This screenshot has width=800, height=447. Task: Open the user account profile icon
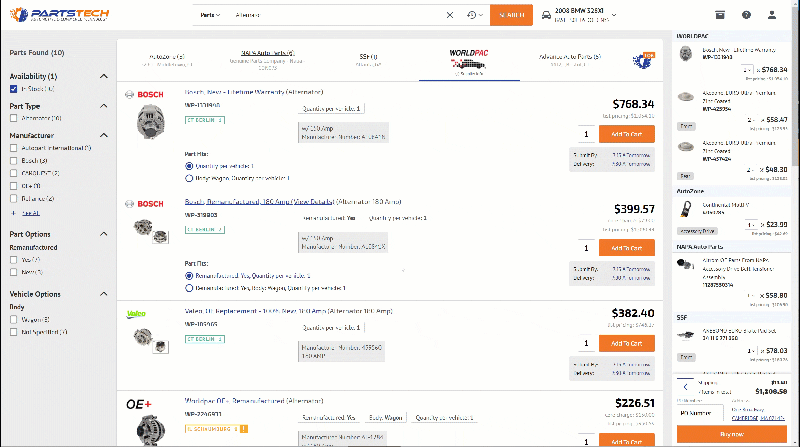coord(772,15)
